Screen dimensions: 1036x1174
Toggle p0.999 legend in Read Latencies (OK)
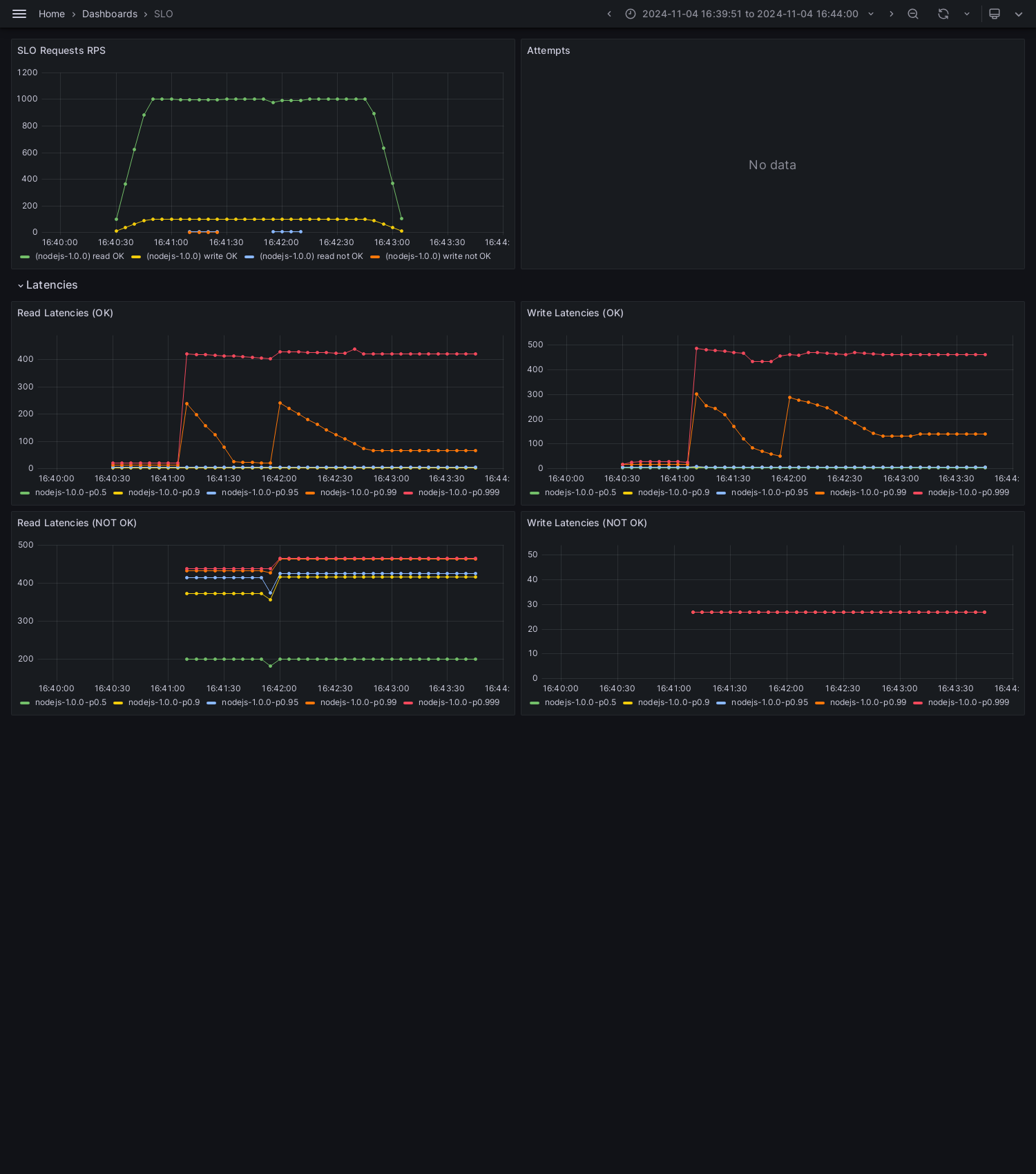[x=459, y=492]
